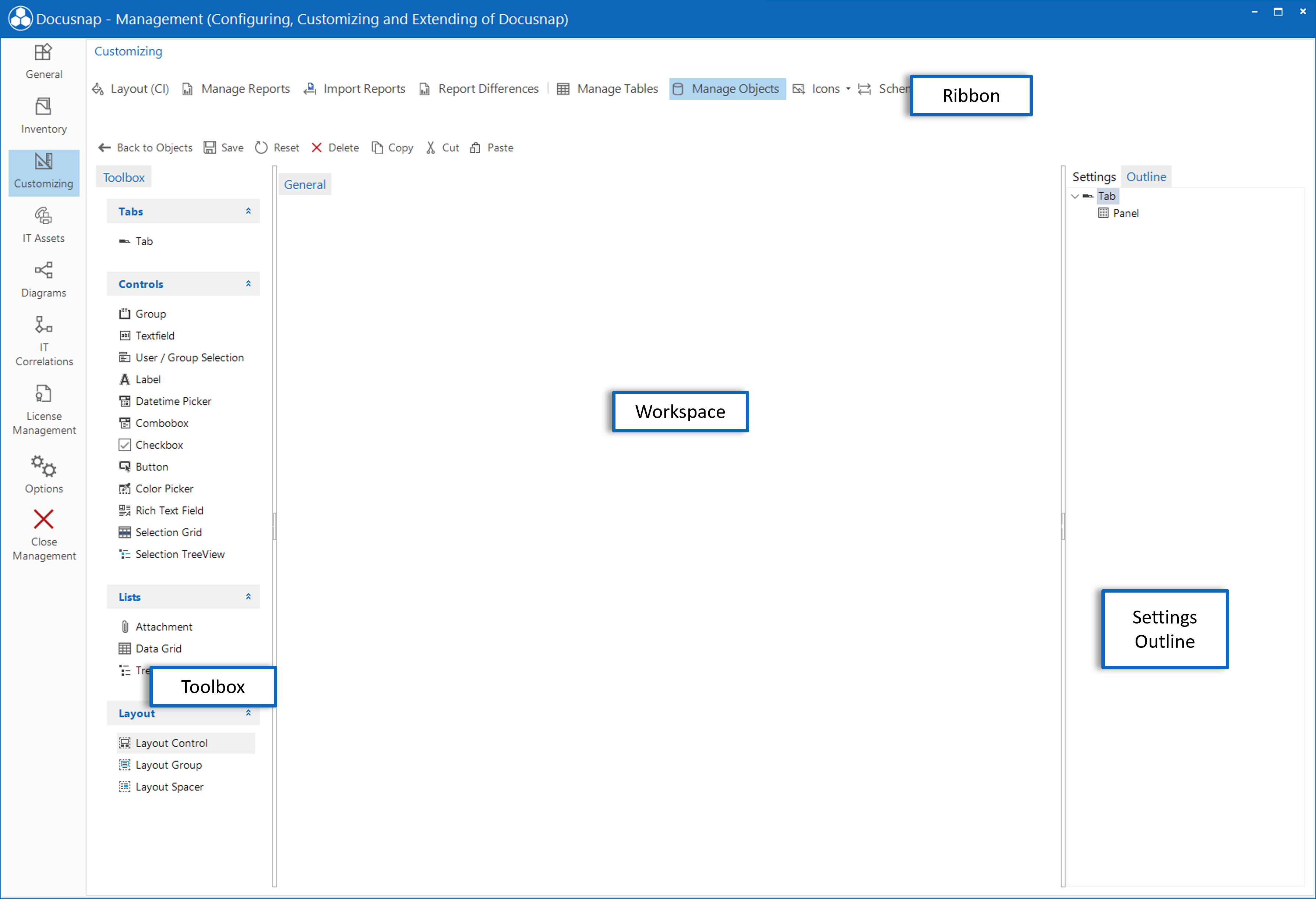This screenshot has height=899, width=1316.
Task: Save the current object layout
Action: click(x=224, y=148)
